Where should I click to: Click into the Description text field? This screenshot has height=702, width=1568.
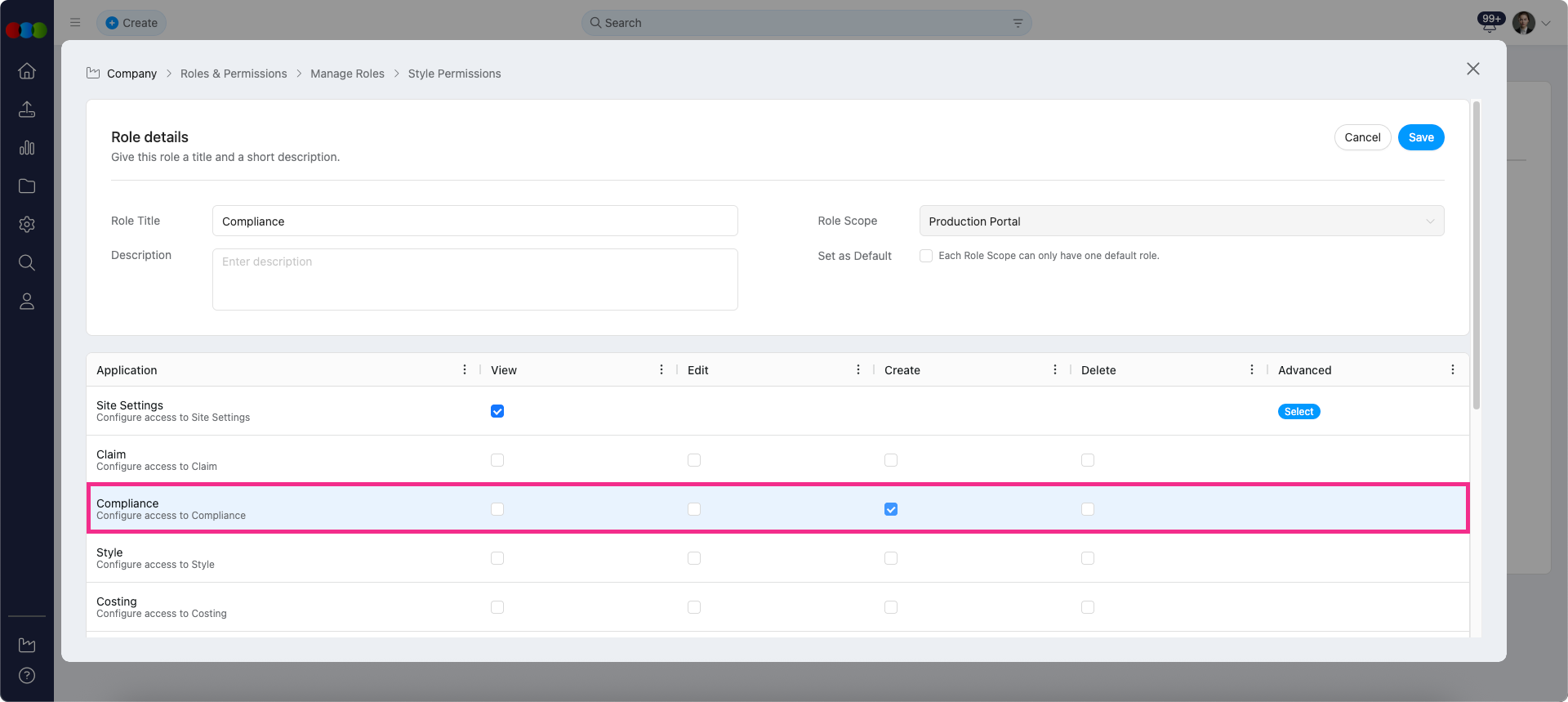(474, 279)
